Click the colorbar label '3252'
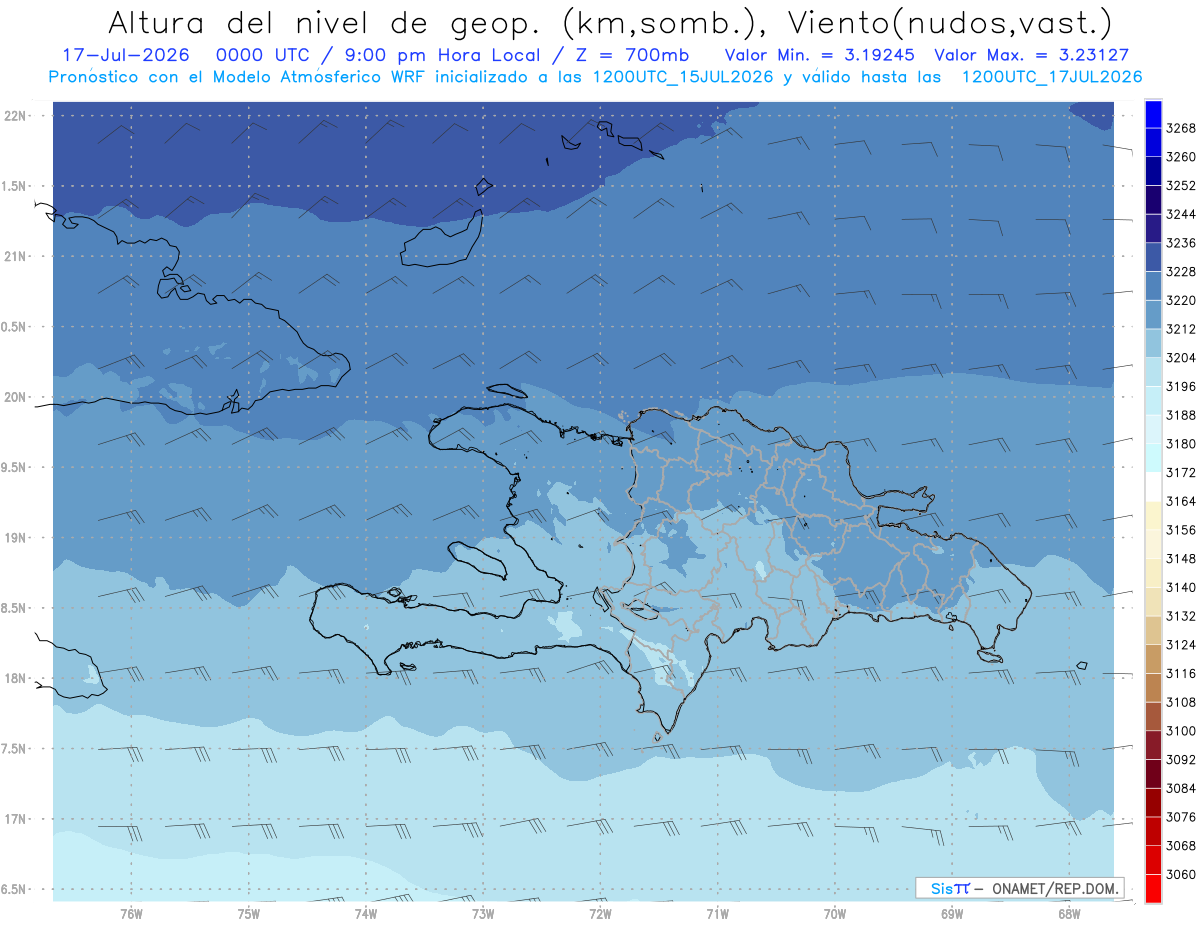 (x=1181, y=186)
